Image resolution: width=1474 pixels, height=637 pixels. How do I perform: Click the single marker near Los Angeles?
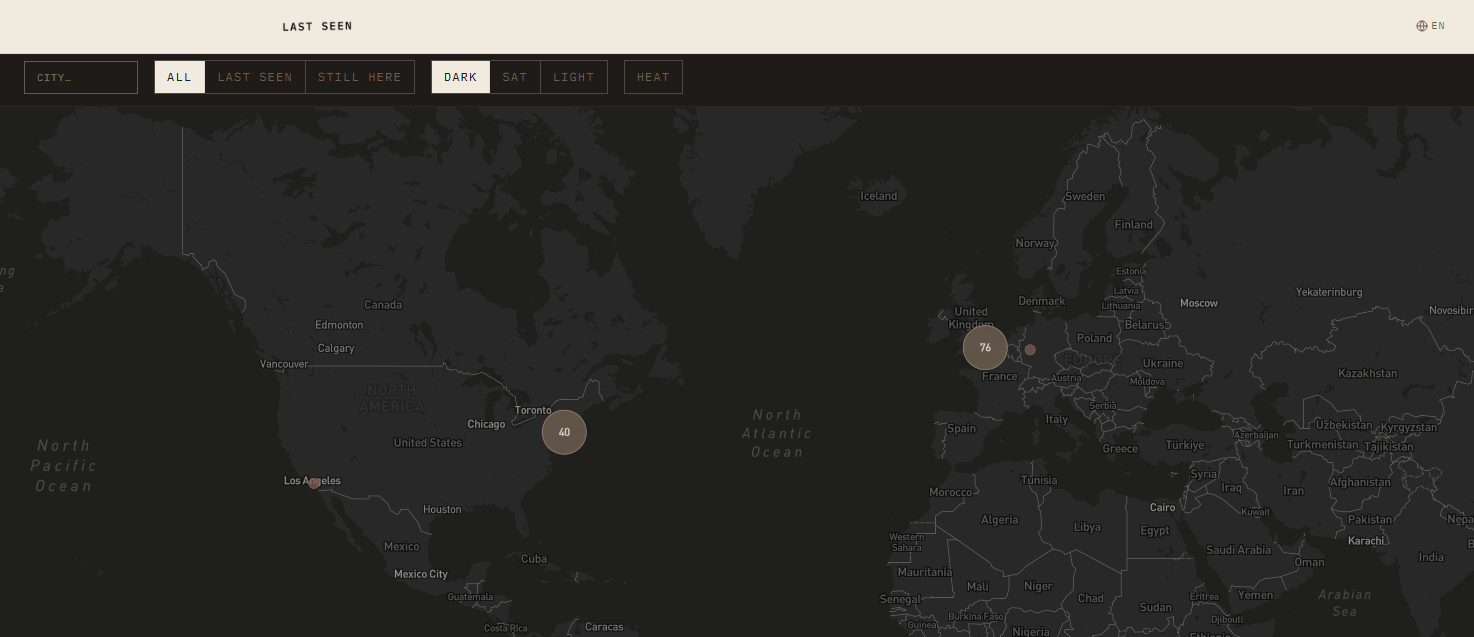(314, 483)
